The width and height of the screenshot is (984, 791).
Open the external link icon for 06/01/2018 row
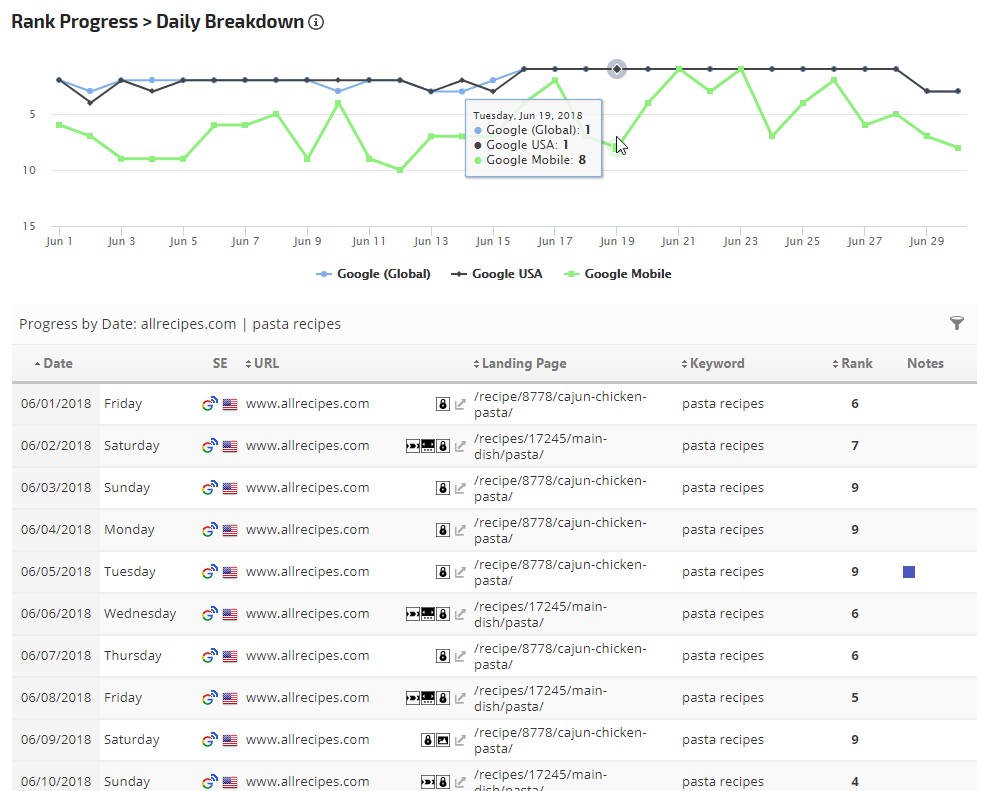tap(460, 404)
